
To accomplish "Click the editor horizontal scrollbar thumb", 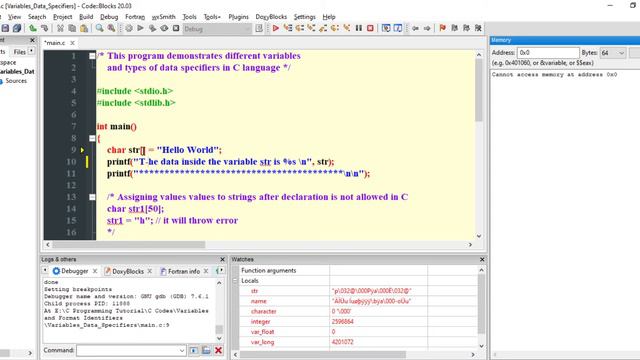I will pyautogui.click(x=129, y=244).
